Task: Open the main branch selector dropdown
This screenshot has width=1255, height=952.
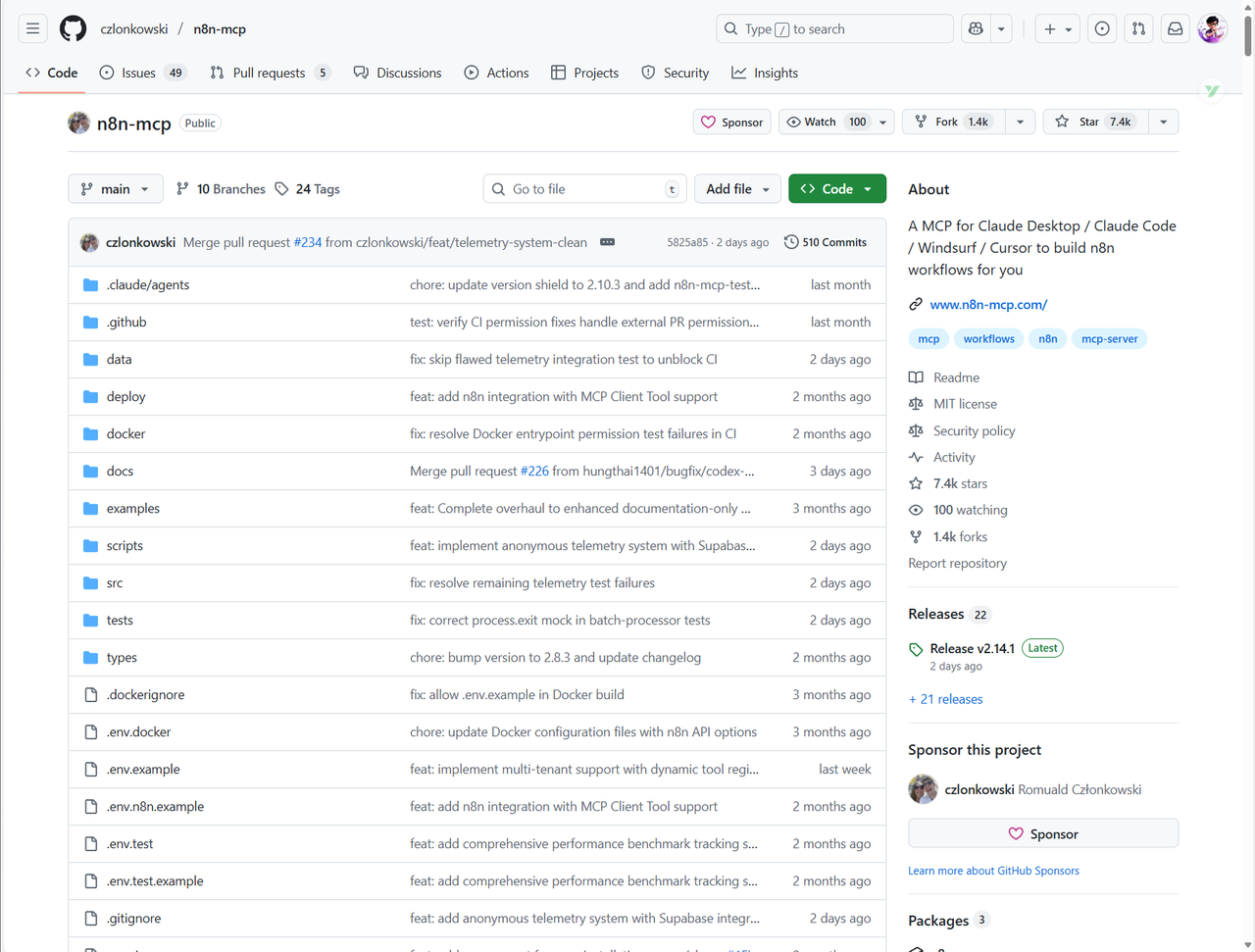Action: click(x=115, y=188)
